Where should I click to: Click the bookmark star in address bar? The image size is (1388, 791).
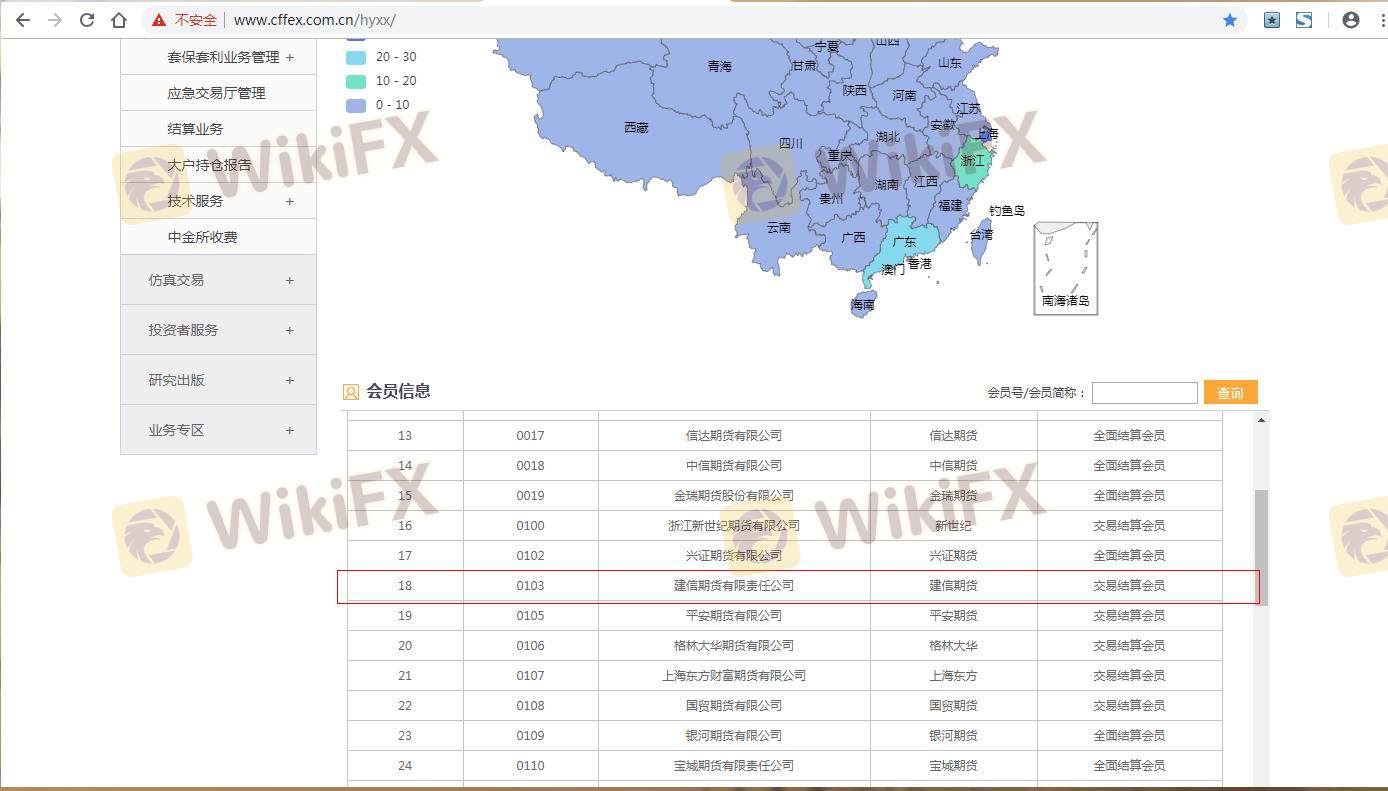pos(1230,20)
